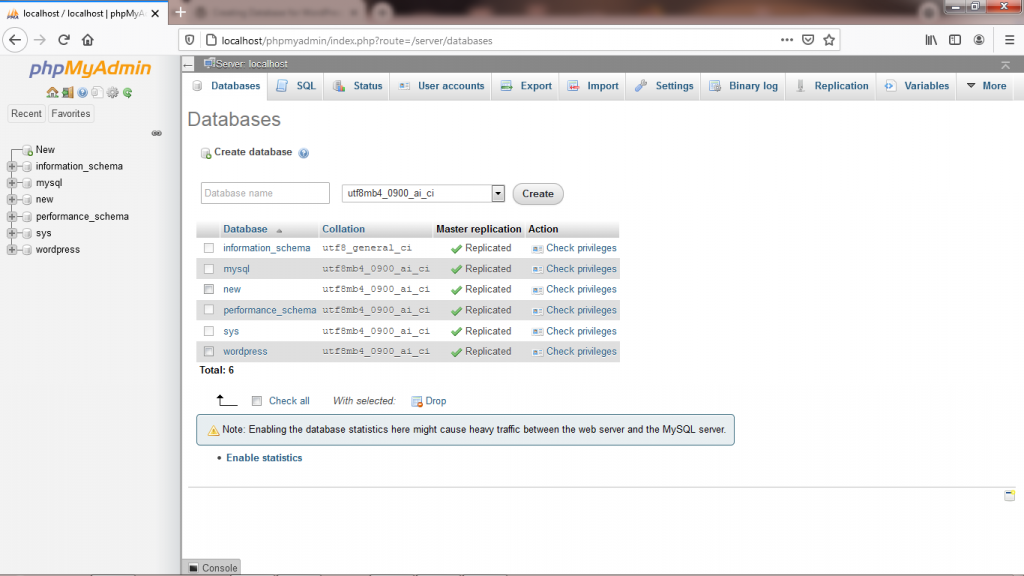Tick the checkbox for wordpress database
The width and height of the screenshot is (1024, 576).
(x=209, y=352)
